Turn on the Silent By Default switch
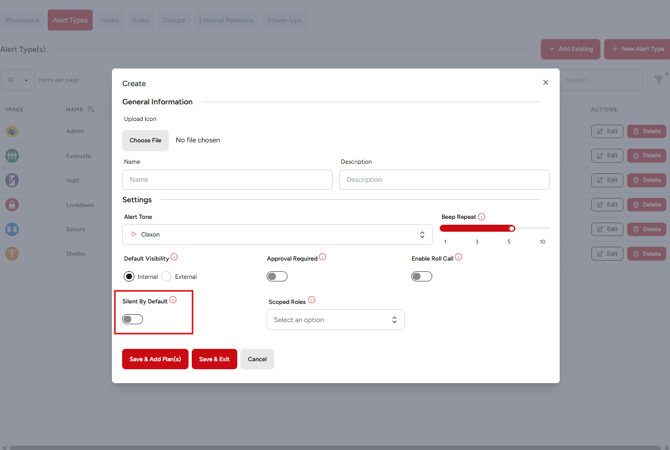Screen dimensions: 670x450 133,319
